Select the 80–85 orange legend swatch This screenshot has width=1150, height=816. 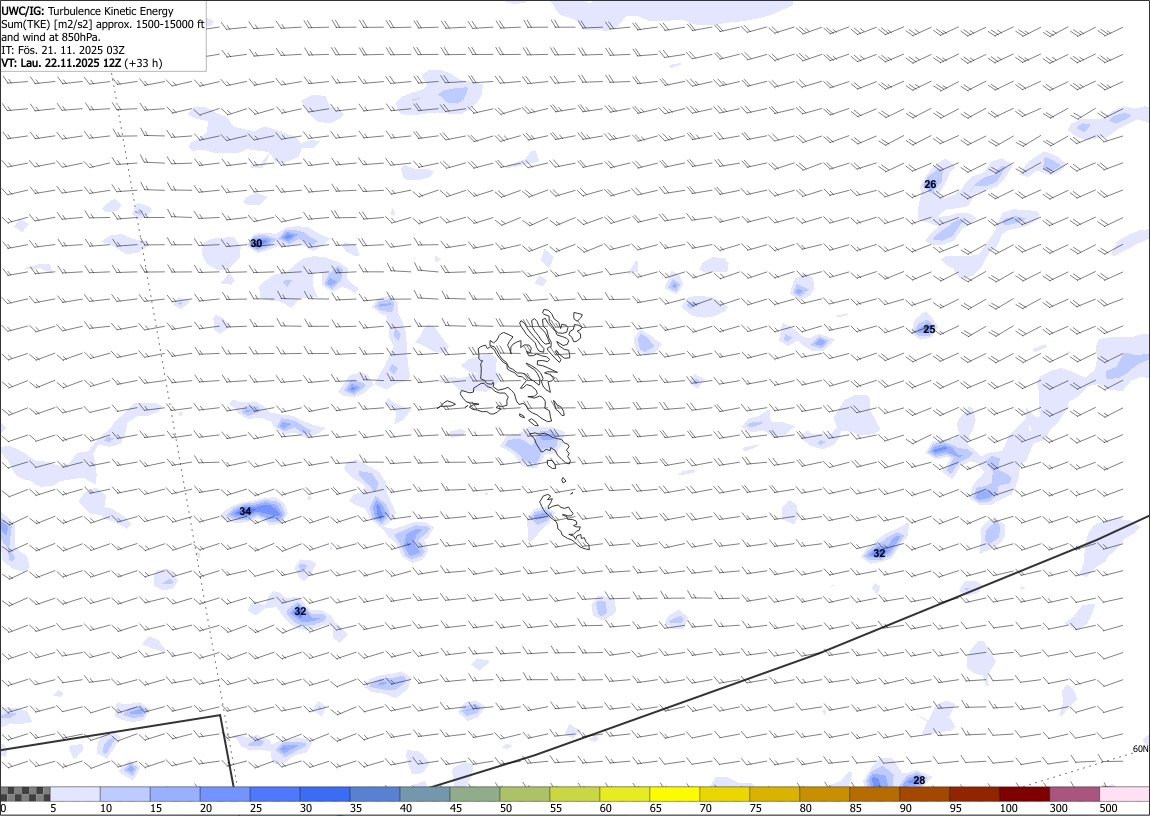point(824,794)
